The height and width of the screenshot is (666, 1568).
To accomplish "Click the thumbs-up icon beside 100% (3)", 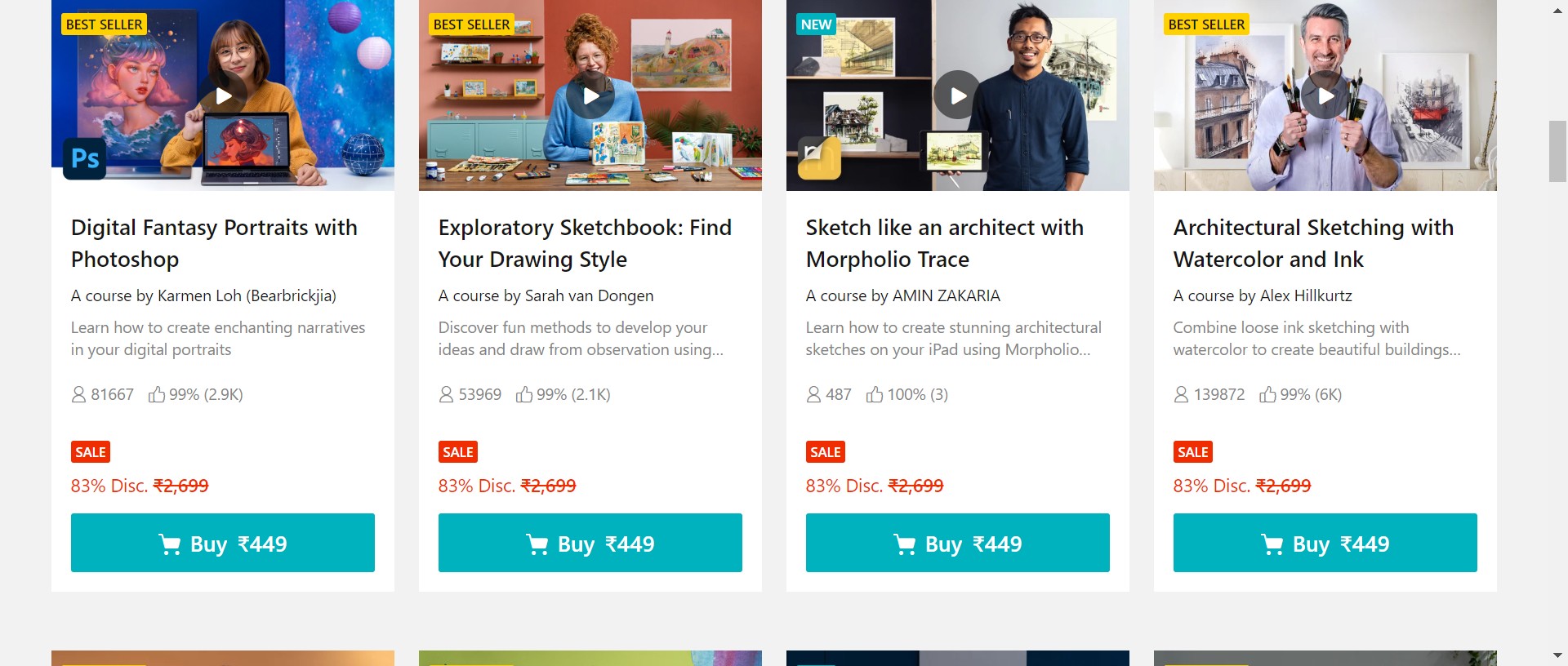I will click(x=875, y=395).
